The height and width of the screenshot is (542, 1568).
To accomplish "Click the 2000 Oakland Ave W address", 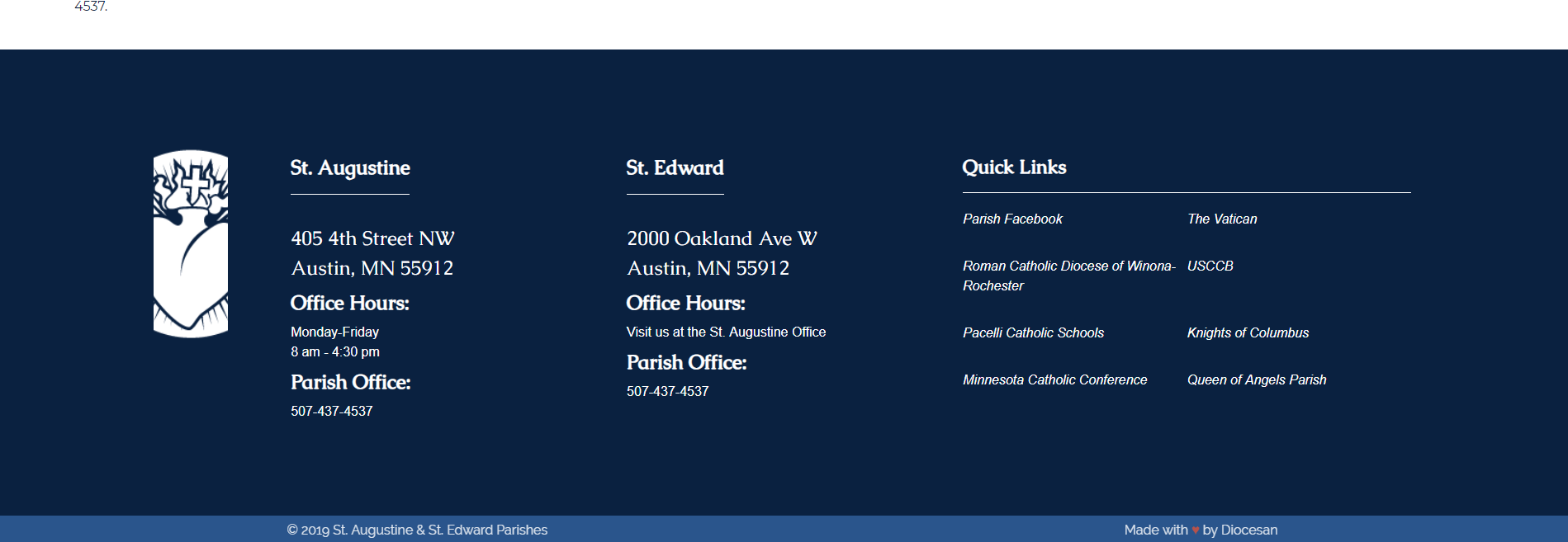I will point(722,238).
